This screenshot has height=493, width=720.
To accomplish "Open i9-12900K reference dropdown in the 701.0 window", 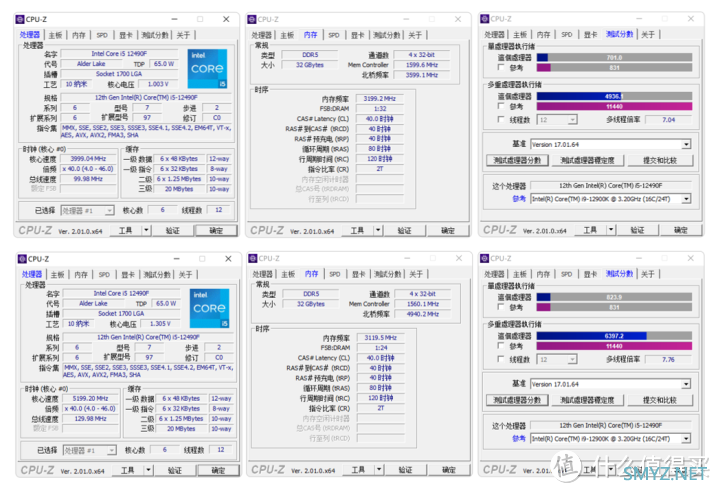I will (611, 199).
